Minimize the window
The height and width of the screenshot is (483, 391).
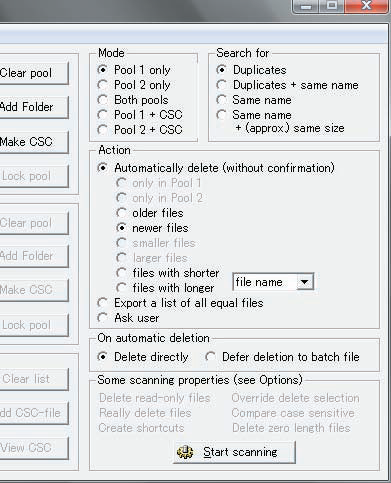tap(305, 6)
